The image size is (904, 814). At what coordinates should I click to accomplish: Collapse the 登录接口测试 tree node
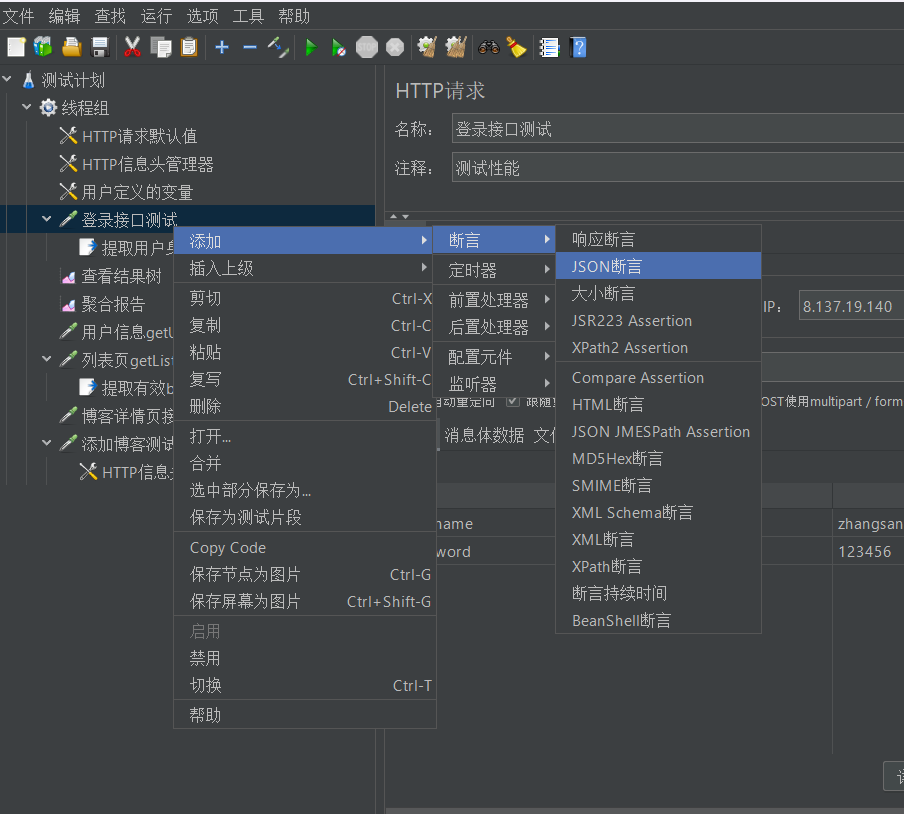coord(47,219)
